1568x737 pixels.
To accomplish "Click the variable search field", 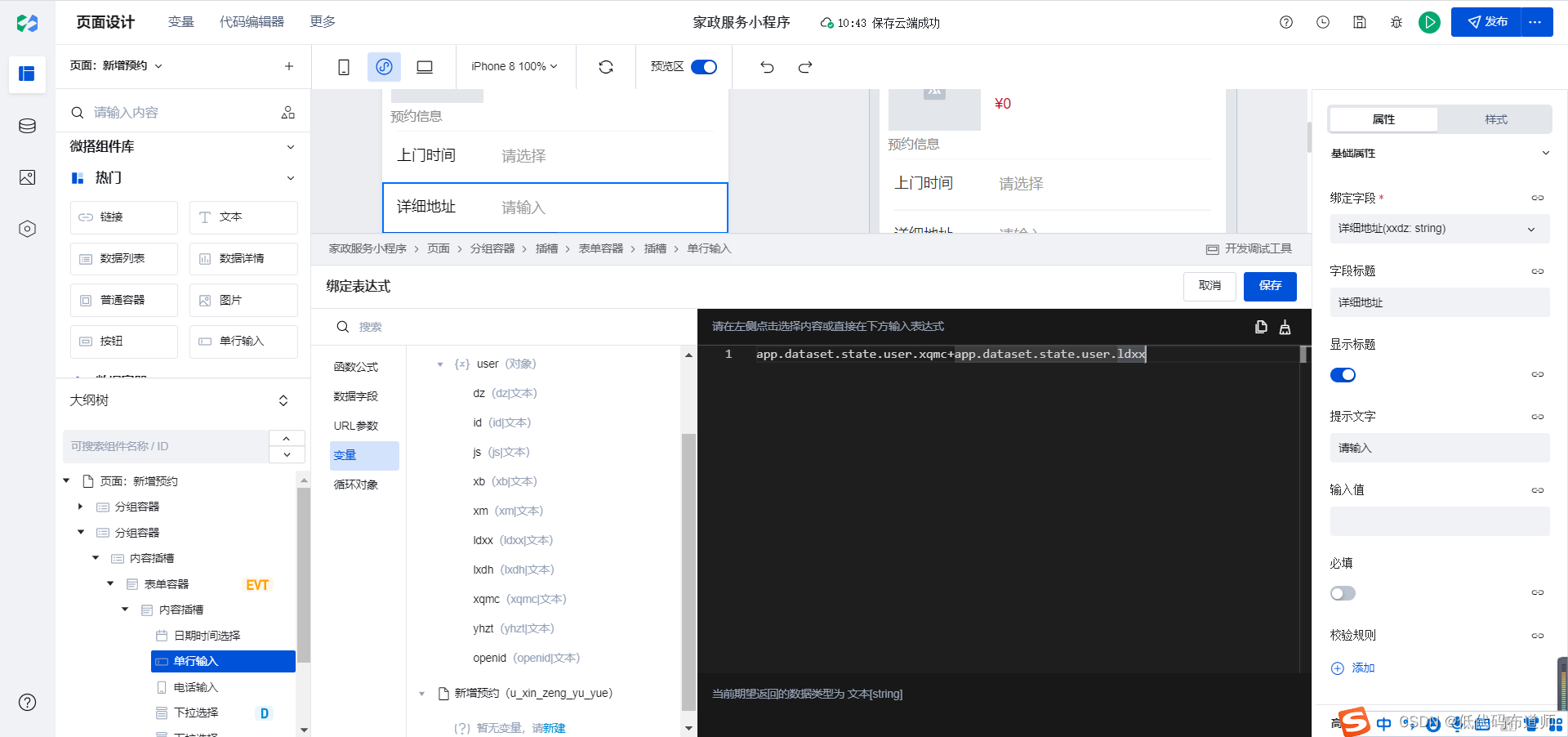I will [x=506, y=327].
